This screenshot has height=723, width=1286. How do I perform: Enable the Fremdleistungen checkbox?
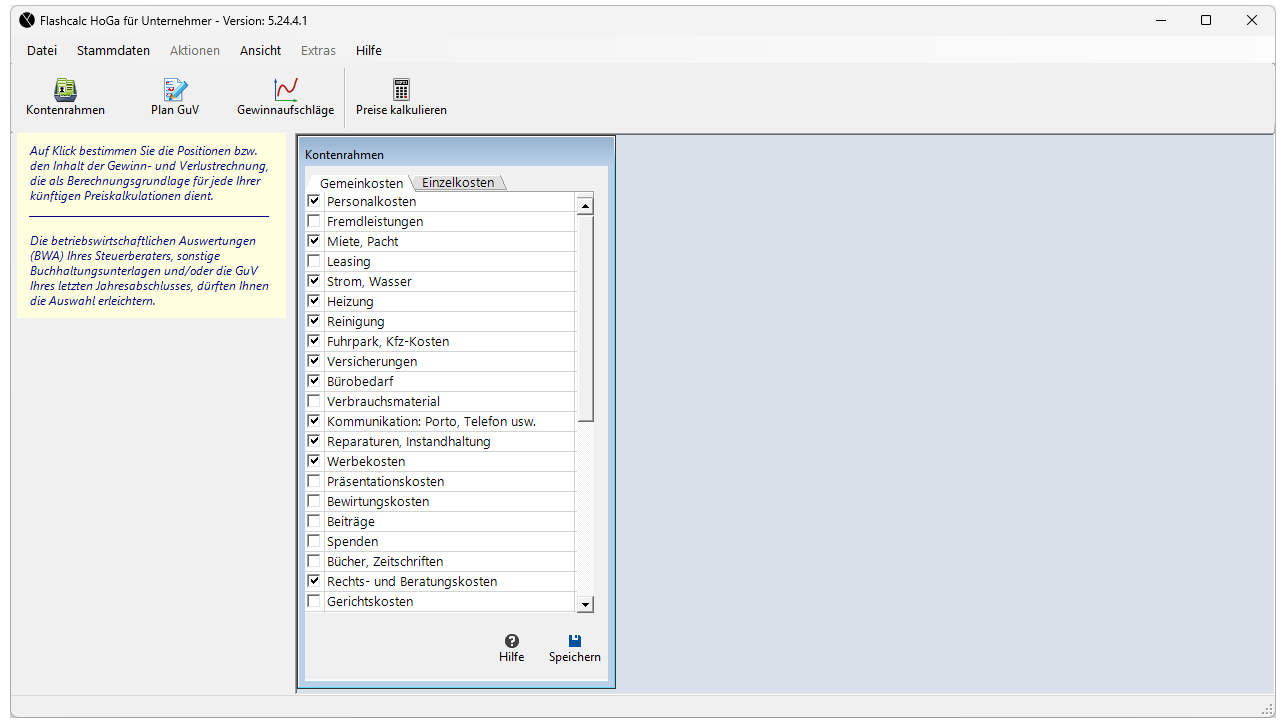point(314,221)
